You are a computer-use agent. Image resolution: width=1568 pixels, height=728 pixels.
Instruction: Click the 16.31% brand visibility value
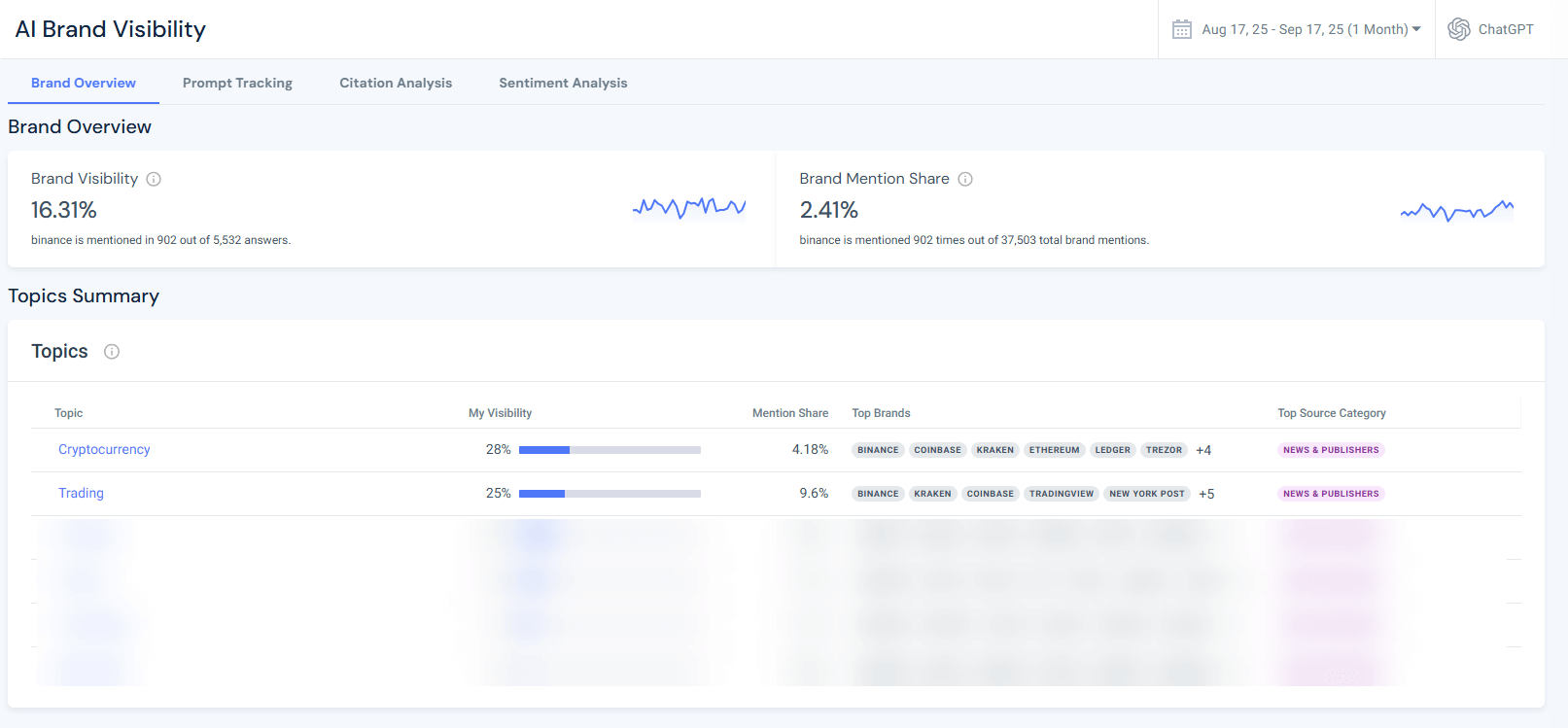(64, 210)
